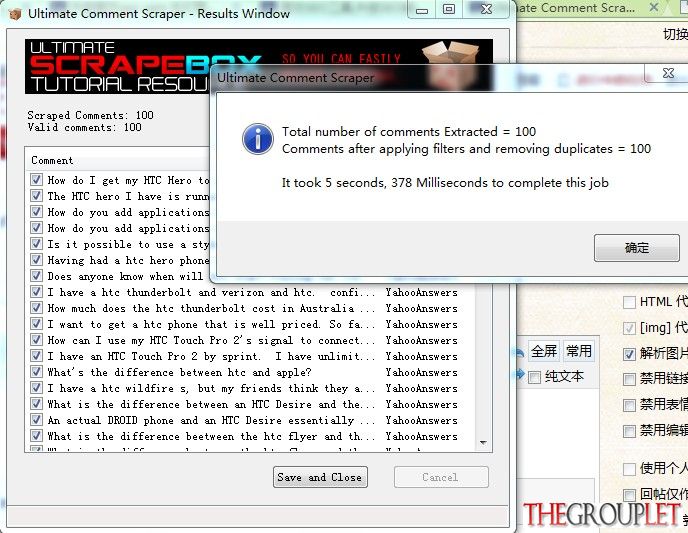Viewport: 688px width, 533px height.
Task: Click YahooAnswers source in the htc wildfire row
Action: pos(421,388)
